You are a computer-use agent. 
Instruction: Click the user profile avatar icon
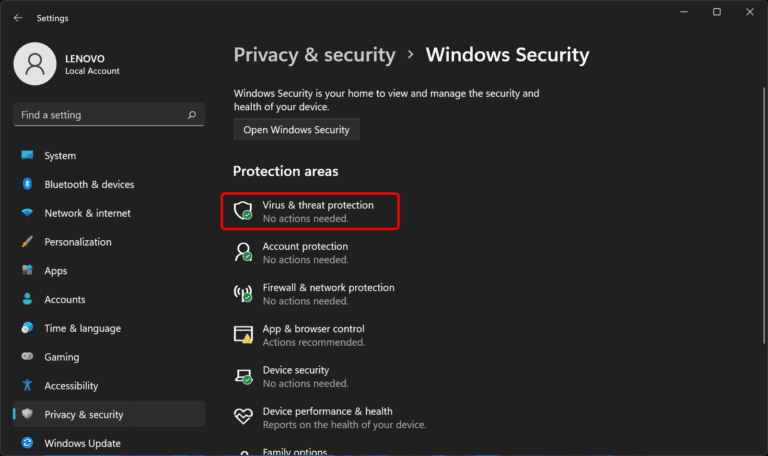coord(36,64)
